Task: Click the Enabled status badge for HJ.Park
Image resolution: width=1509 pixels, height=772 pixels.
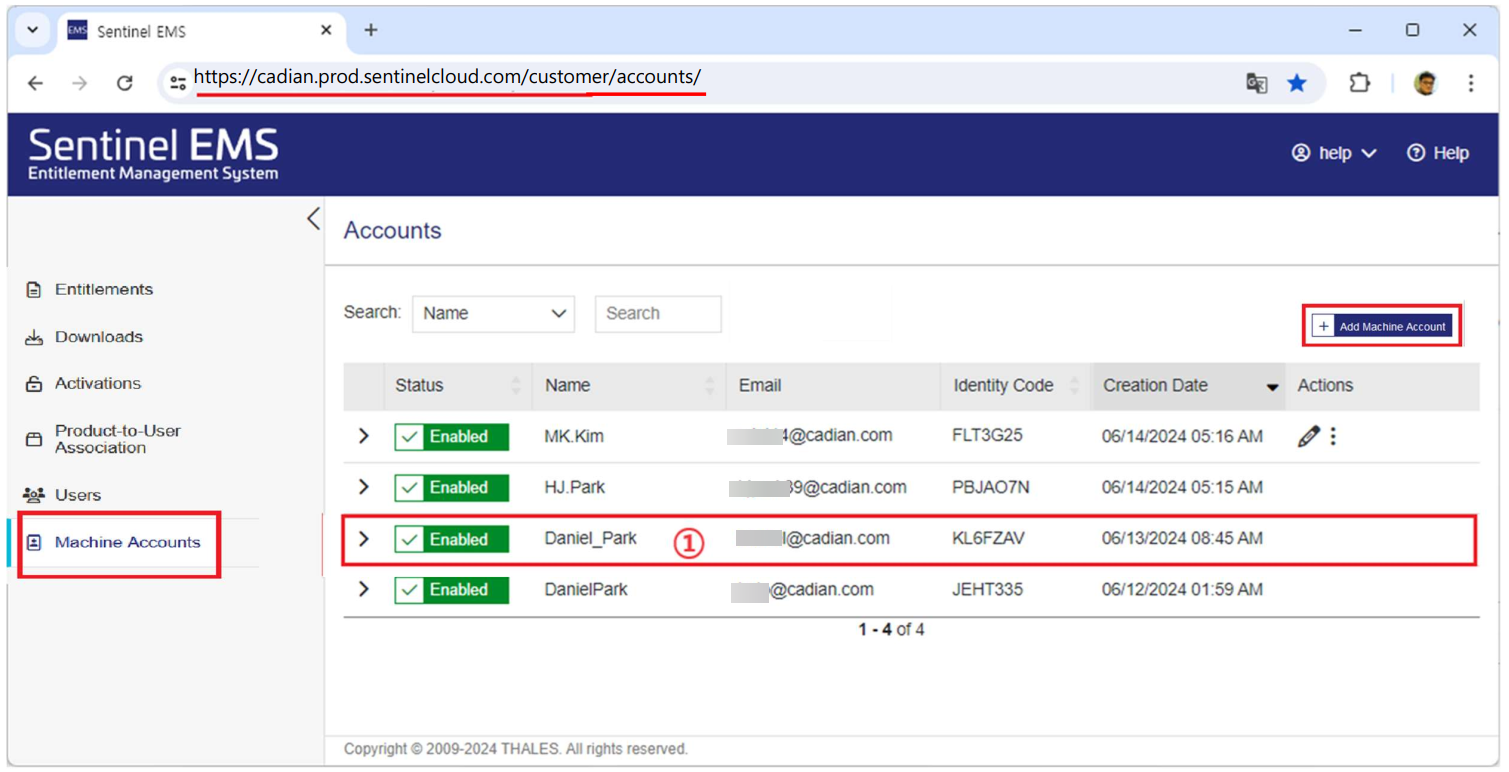Action: tap(451, 488)
